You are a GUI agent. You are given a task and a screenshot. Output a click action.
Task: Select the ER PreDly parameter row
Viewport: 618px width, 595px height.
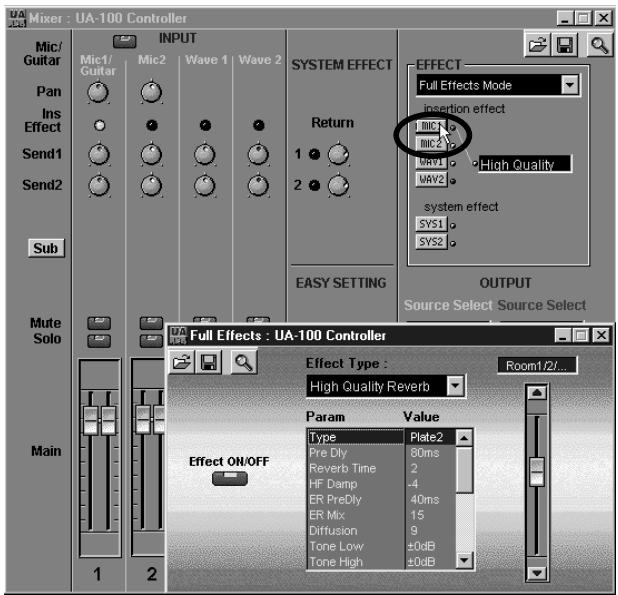coord(382,499)
